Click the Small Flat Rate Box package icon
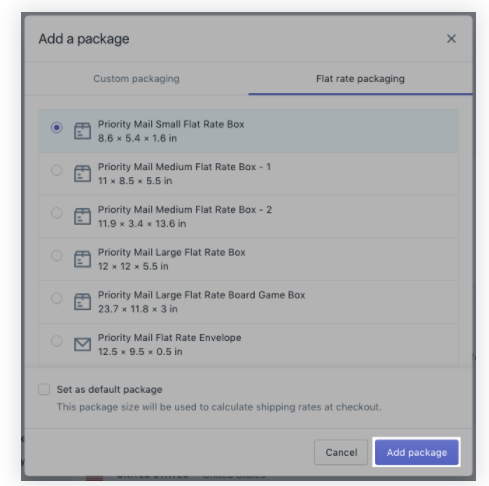Screen dimensions: 489x486 tap(82, 131)
